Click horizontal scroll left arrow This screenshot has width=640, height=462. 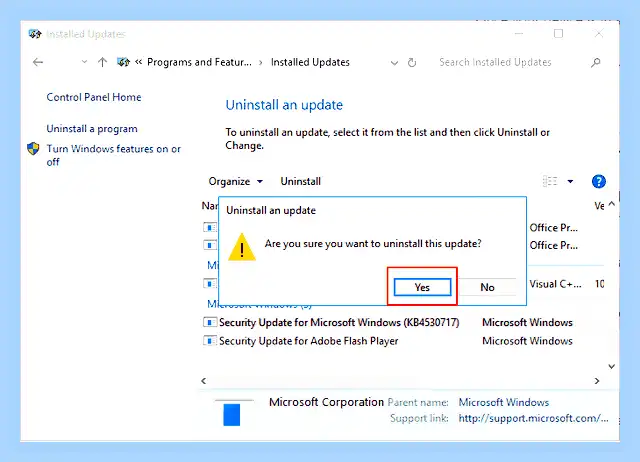coord(203,381)
